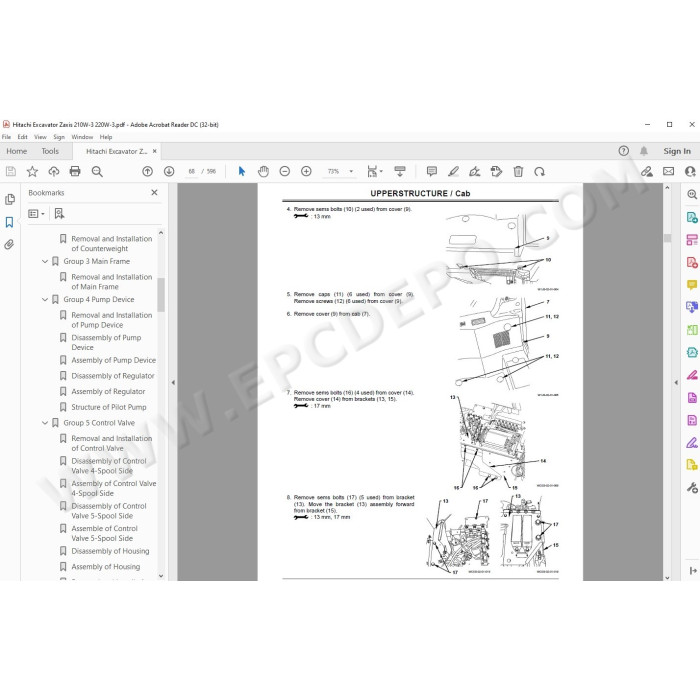The width and height of the screenshot is (700, 700).
Task: Collapse the left navigation pane arrow
Action: click(173, 382)
